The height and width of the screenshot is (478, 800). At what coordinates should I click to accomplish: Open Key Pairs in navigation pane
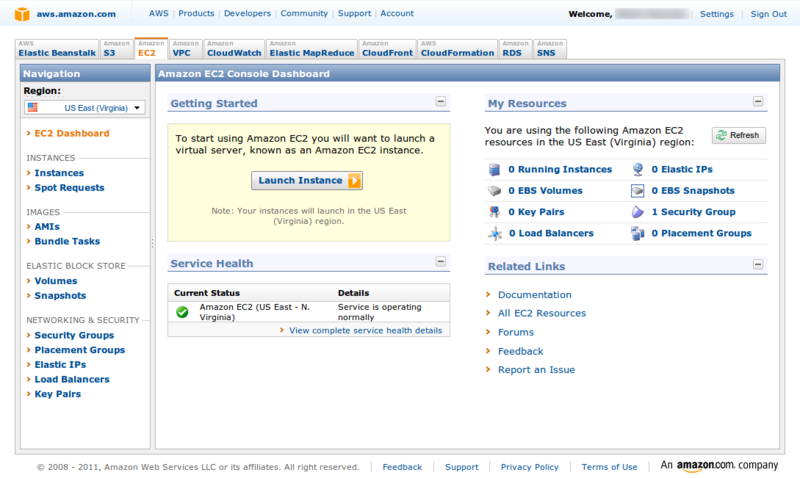tap(58, 394)
